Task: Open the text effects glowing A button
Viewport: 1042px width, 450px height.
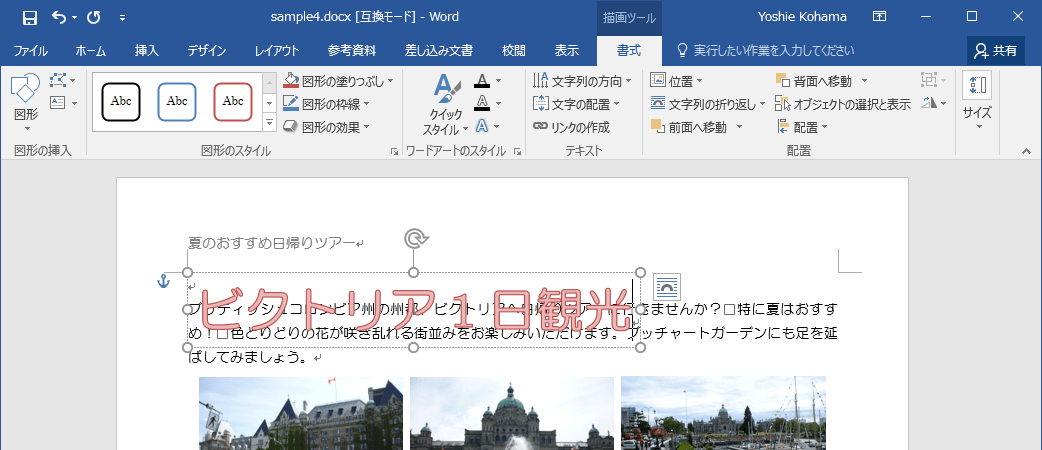Action: pyautogui.click(x=482, y=126)
